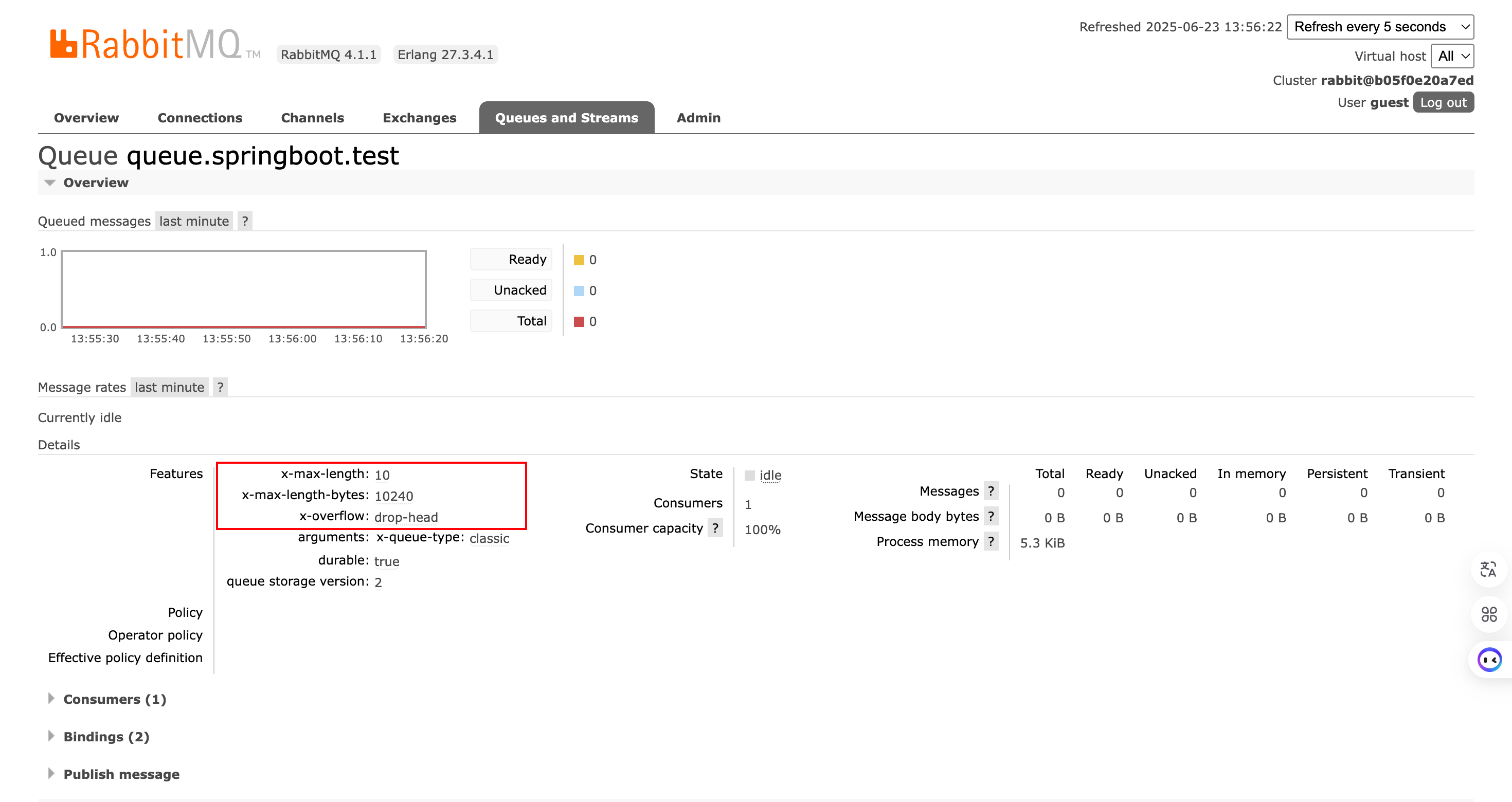Screen dimensions: 1512x802
Task: Click the Refreshed 2025-06-23 13:56:22 timestamp
Action: 1180,27
